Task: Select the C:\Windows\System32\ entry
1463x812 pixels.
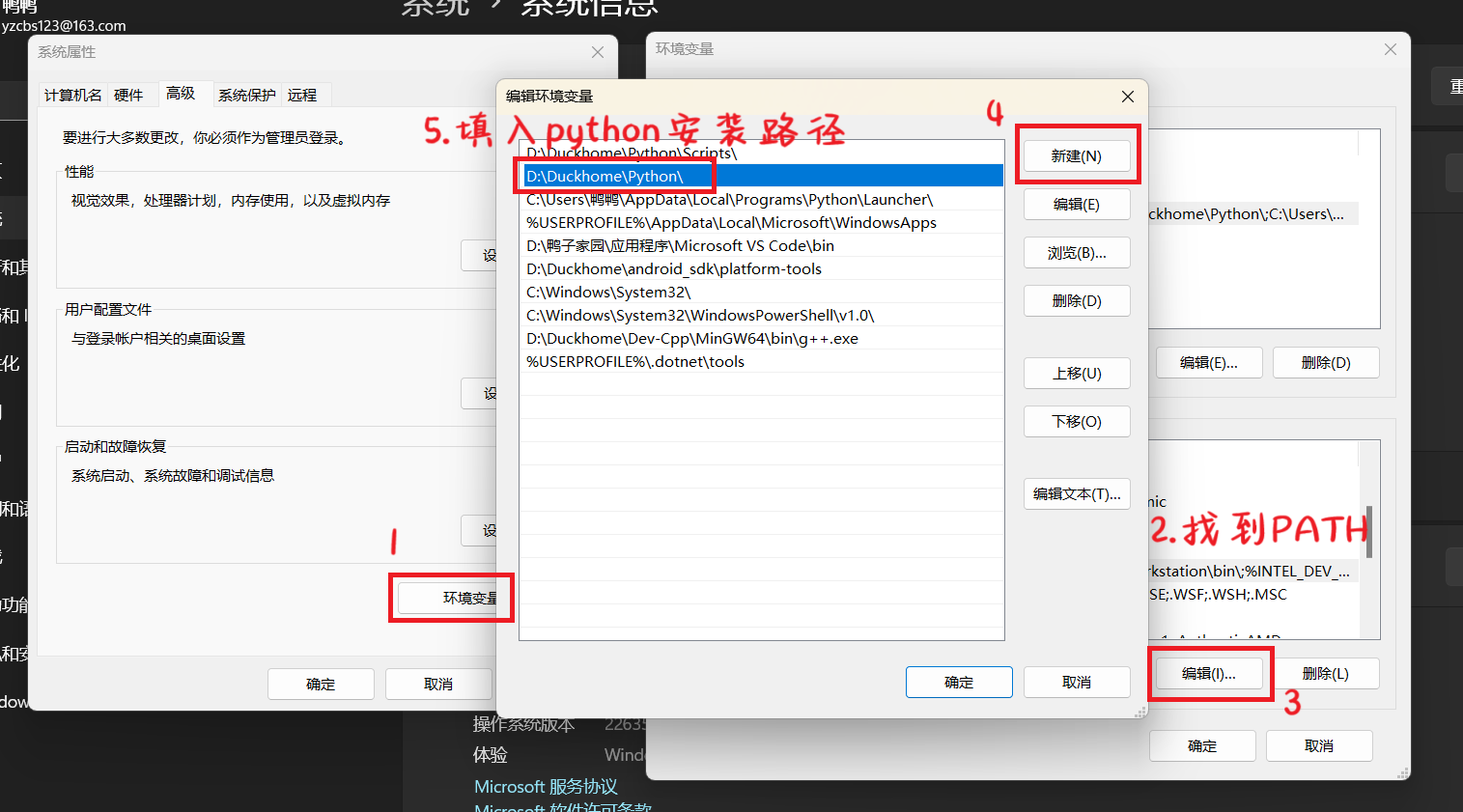Action: (x=761, y=292)
